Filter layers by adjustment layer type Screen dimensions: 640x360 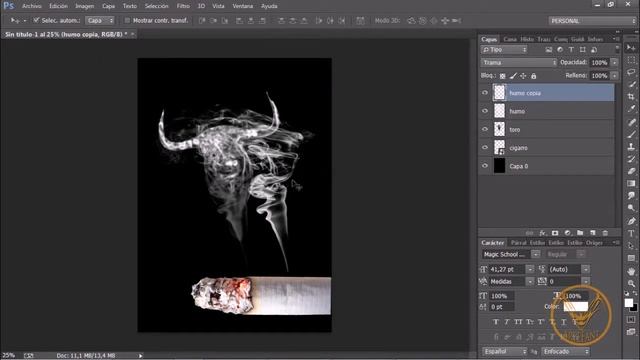(560, 50)
